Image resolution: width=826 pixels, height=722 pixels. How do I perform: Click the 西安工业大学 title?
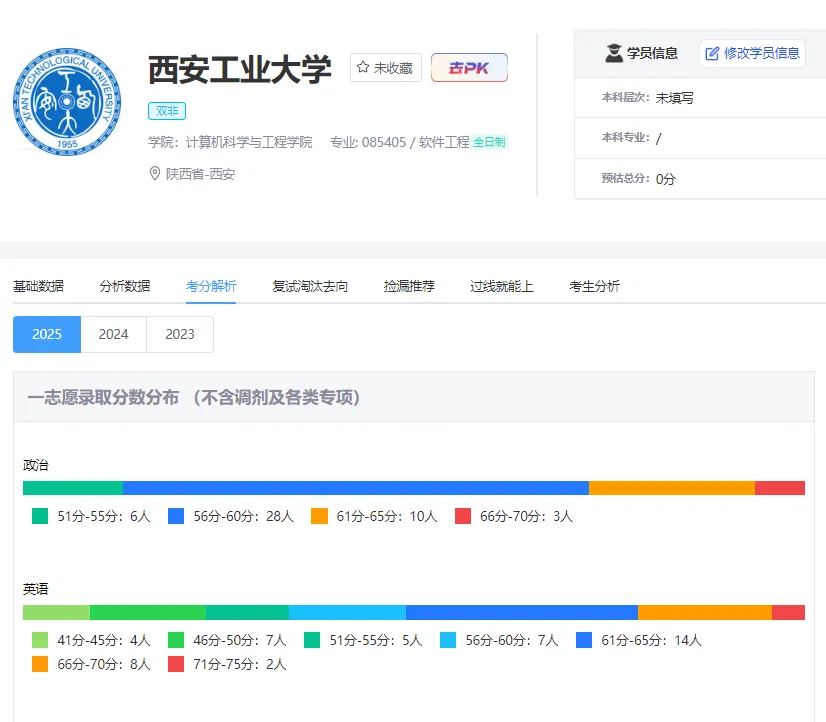(x=240, y=69)
